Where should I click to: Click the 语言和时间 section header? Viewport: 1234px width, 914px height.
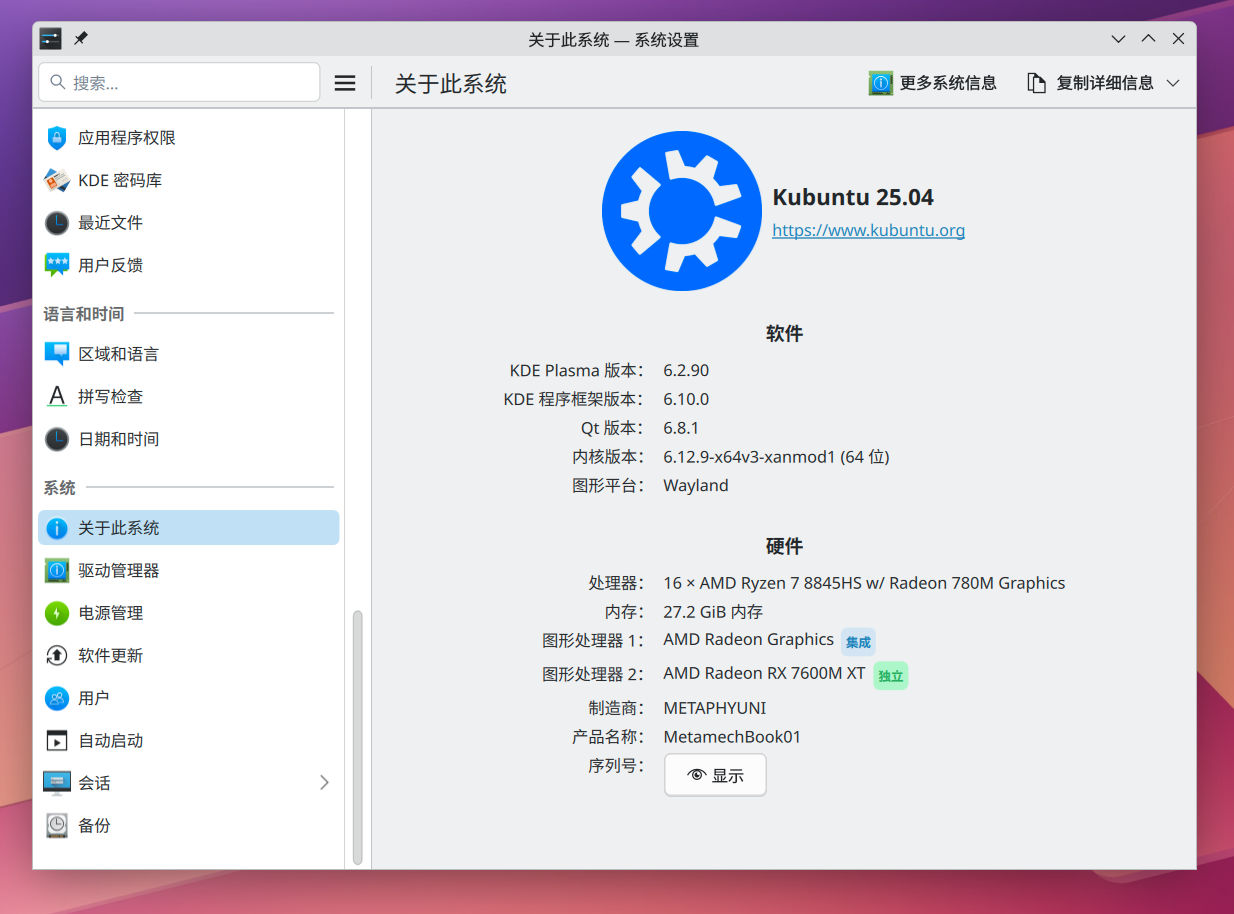pos(84,314)
